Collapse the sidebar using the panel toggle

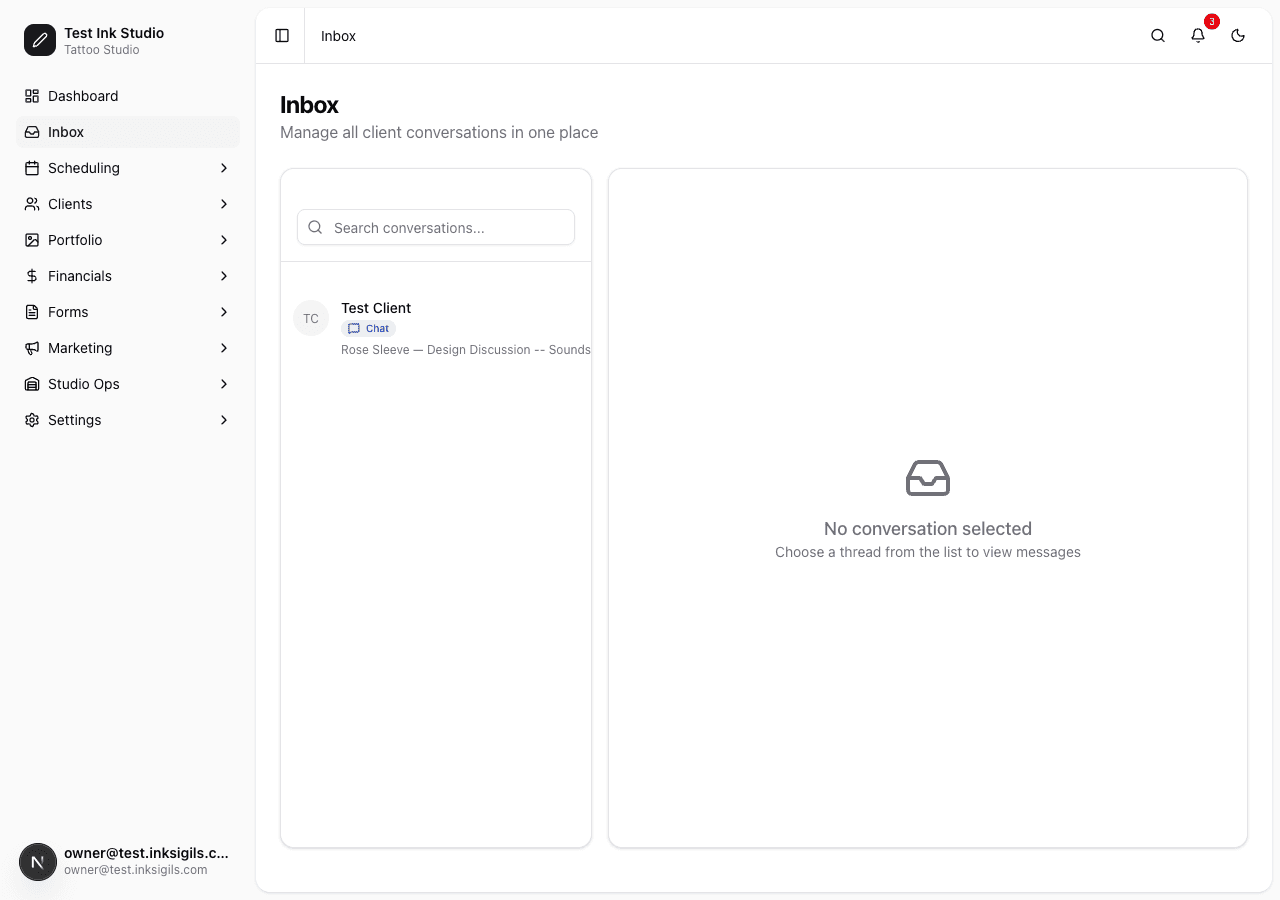[281, 35]
